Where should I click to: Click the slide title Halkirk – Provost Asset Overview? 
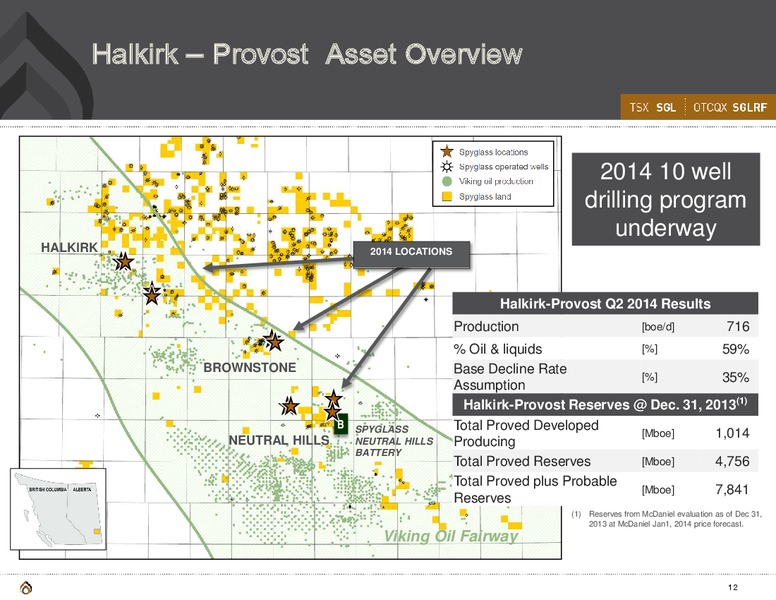click(x=307, y=54)
